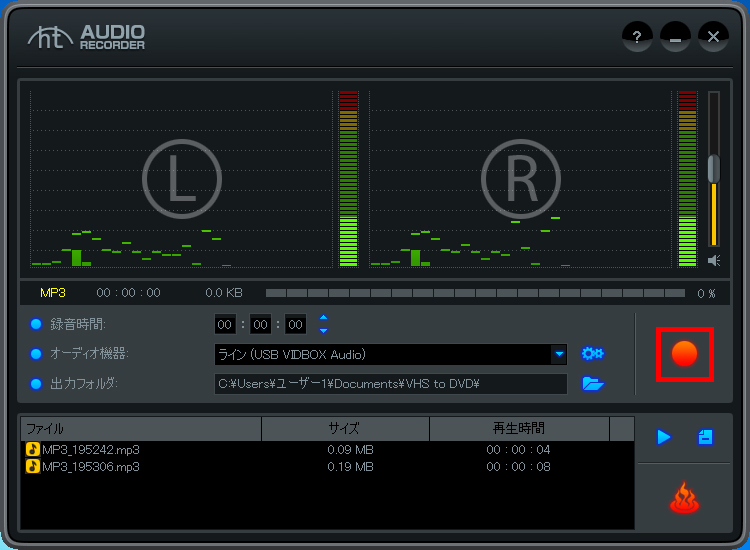Screen dimensions: 750x550
Task: Click the music icon of MP3_195306.mp3
Action: coord(33,466)
